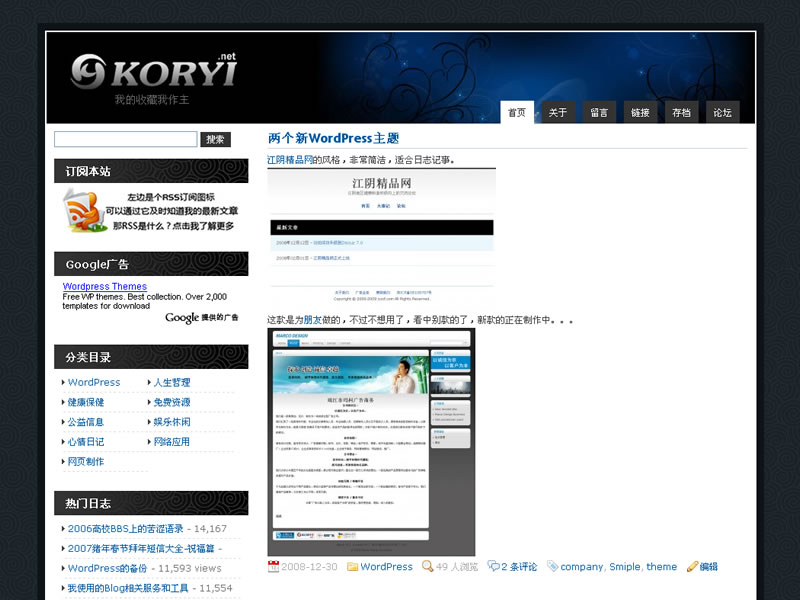
Task: Open popular post 2006高校BBS上的苦涩语录
Action: pos(126,529)
